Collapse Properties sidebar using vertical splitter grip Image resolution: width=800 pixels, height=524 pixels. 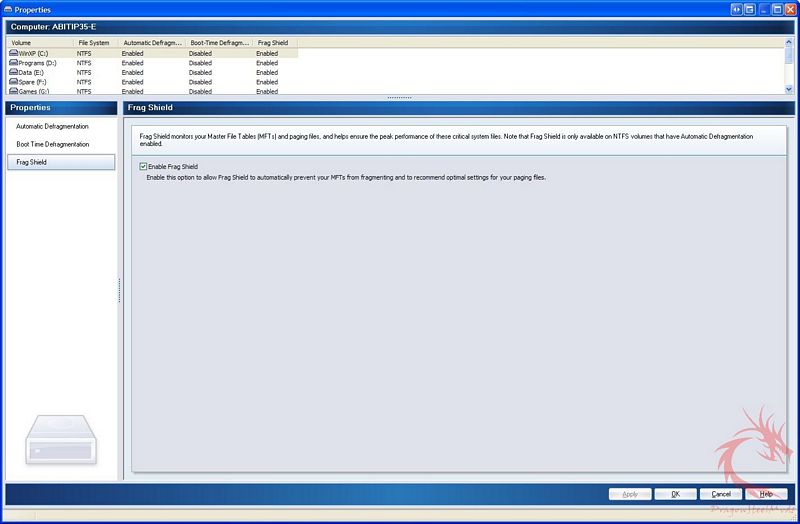[x=120, y=290]
